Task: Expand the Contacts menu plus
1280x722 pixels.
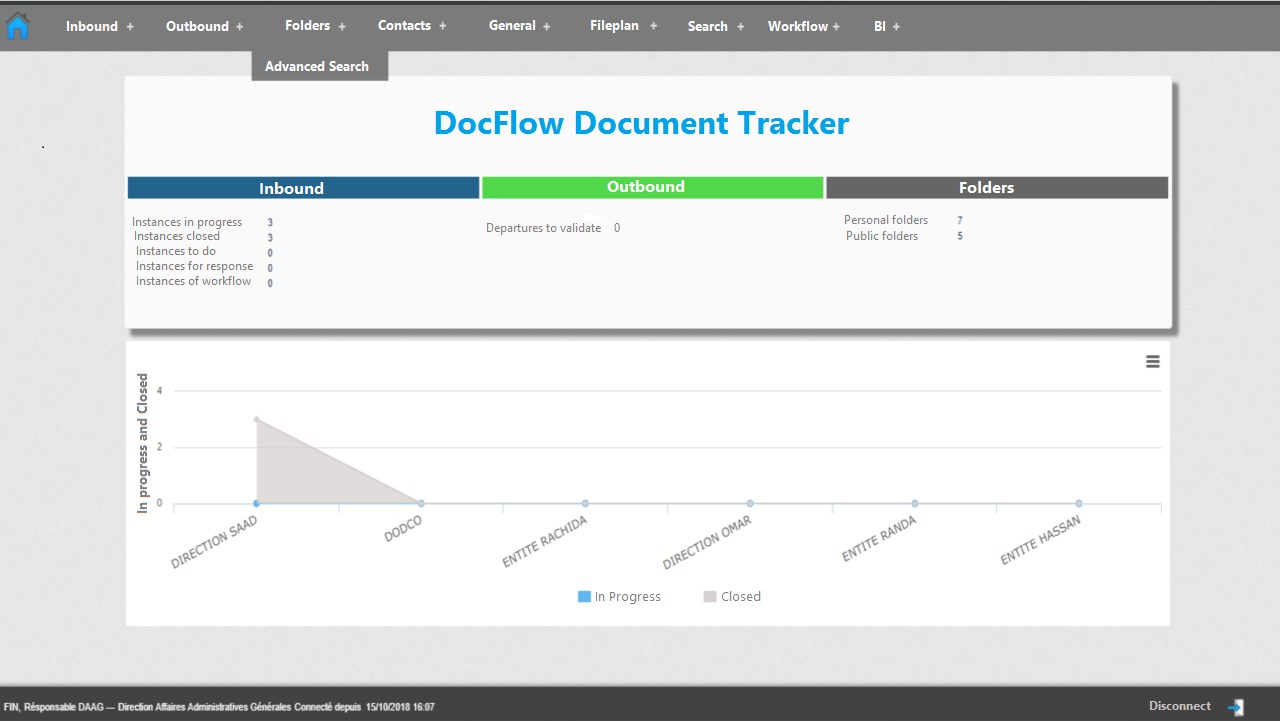Action: pyautogui.click(x=443, y=27)
